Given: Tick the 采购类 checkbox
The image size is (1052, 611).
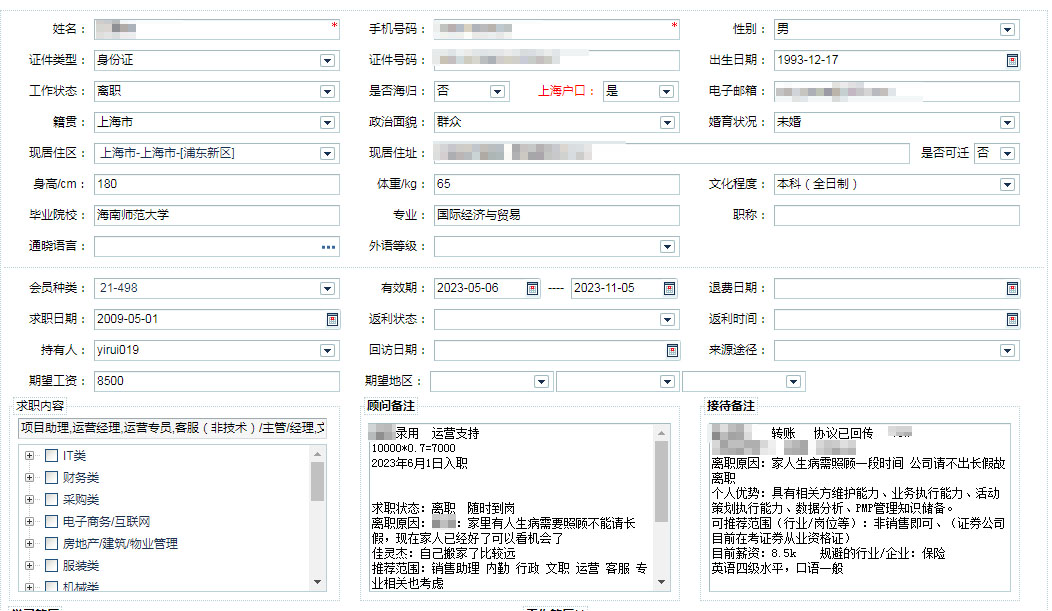Looking at the screenshot, I should coord(51,500).
